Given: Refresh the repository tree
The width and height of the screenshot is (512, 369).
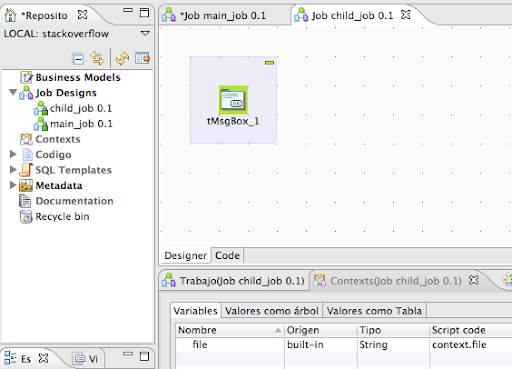Looking at the screenshot, I should (x=122, y=59).
